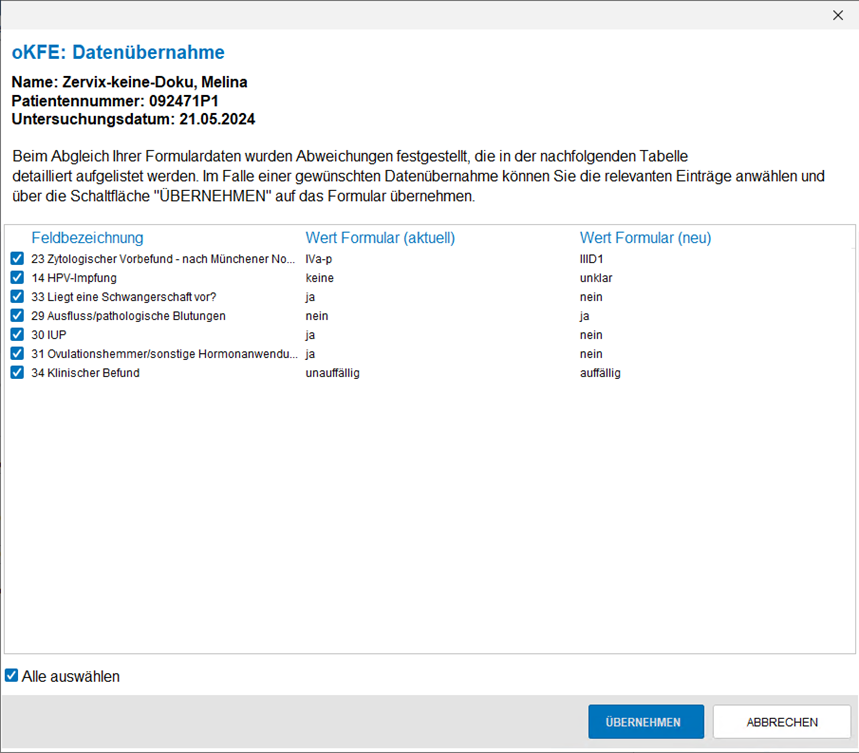The image size is (859, 753).
Task: Click the current value 'IVa-p'
Action: tap(321, 259)
